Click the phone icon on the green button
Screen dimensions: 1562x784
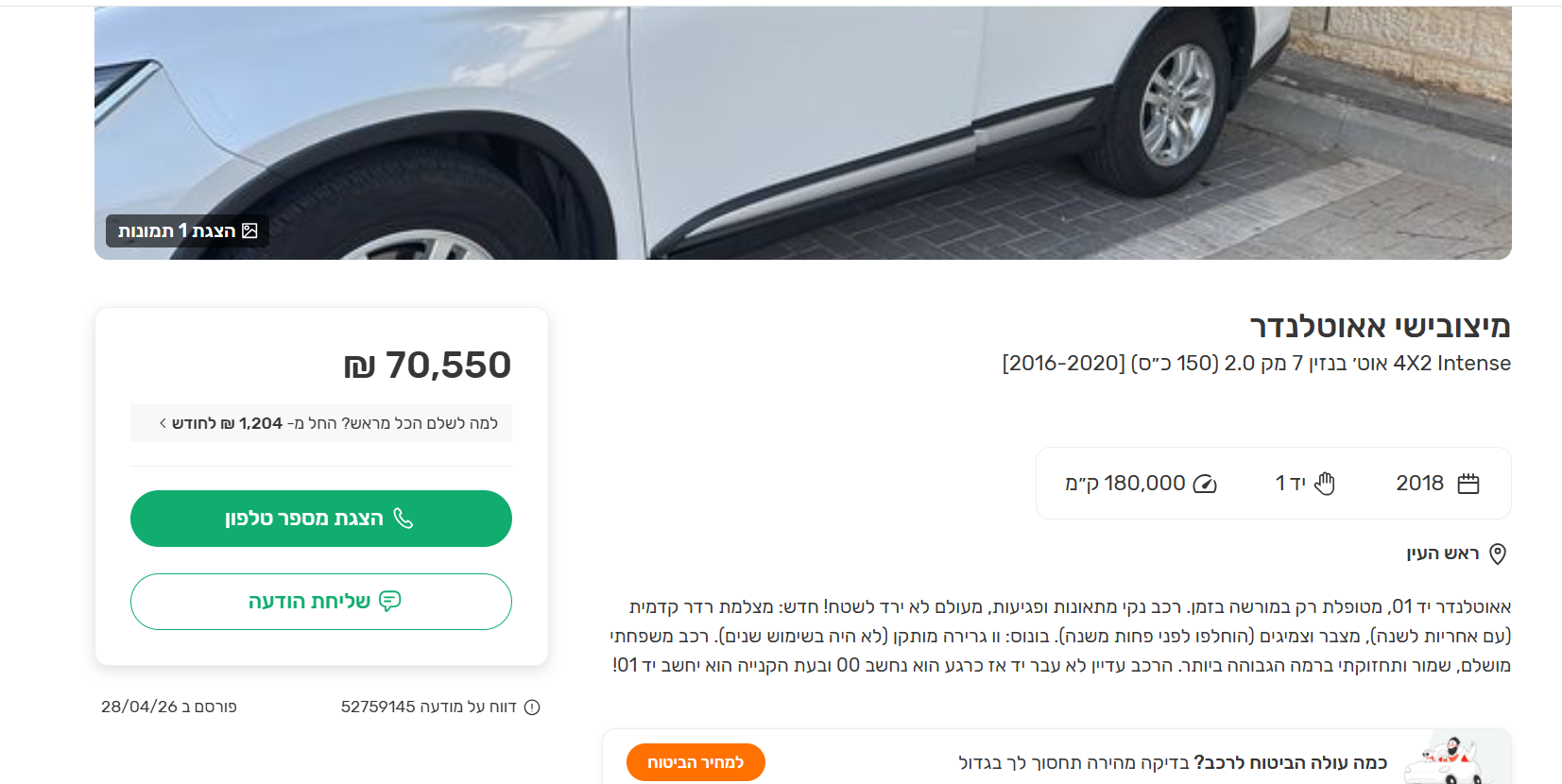click(403, 518)
